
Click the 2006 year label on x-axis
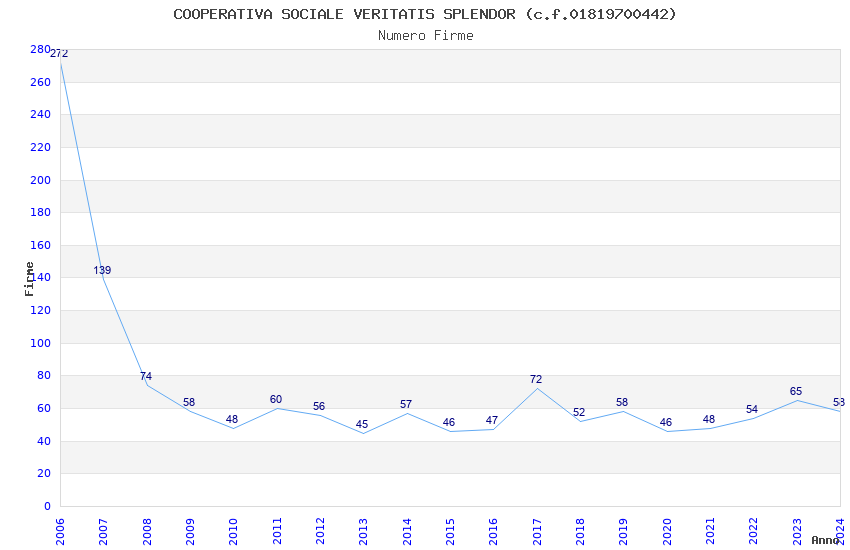60,530
